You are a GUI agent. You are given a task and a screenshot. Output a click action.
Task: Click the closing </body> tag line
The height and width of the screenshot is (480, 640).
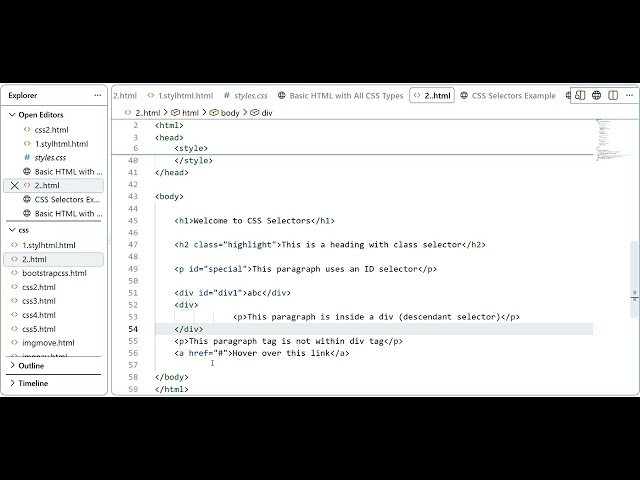coord(171,377)
